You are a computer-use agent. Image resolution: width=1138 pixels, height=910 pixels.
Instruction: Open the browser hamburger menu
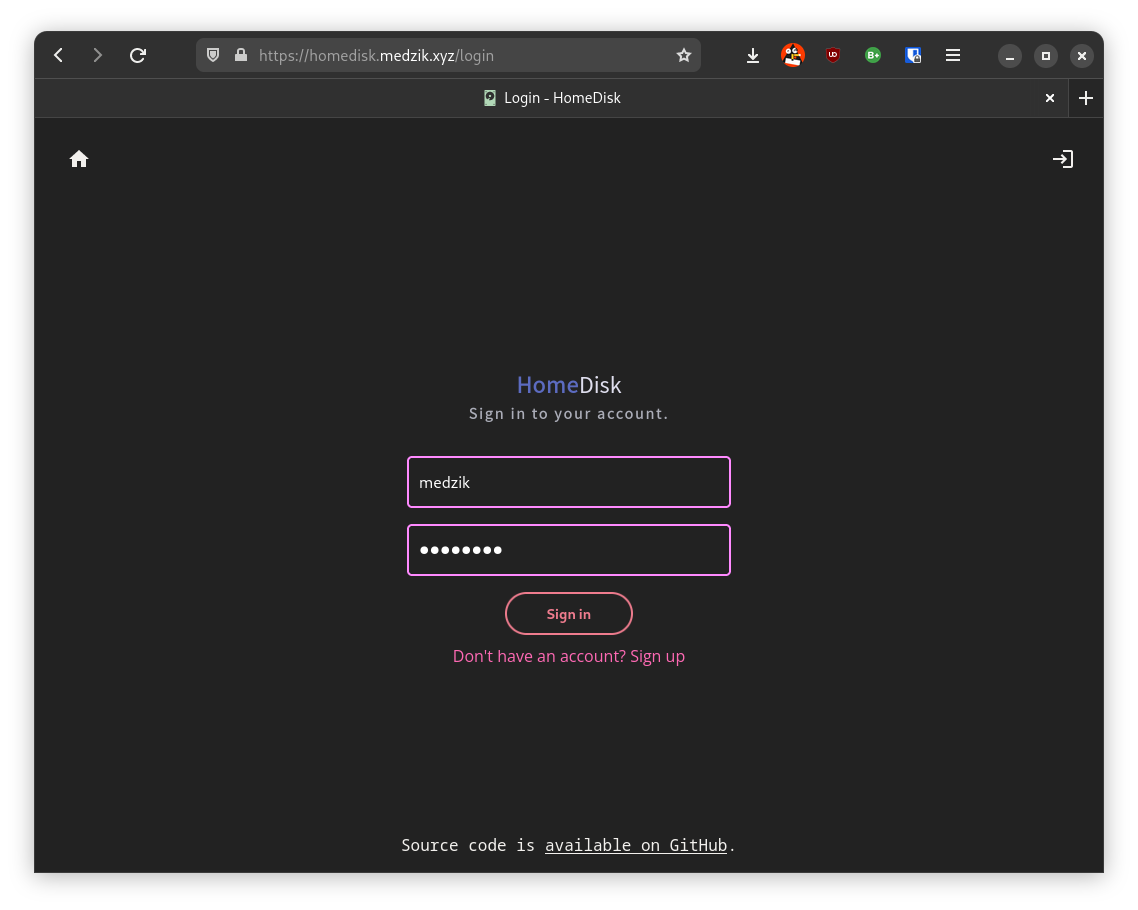tap(953, 55)
